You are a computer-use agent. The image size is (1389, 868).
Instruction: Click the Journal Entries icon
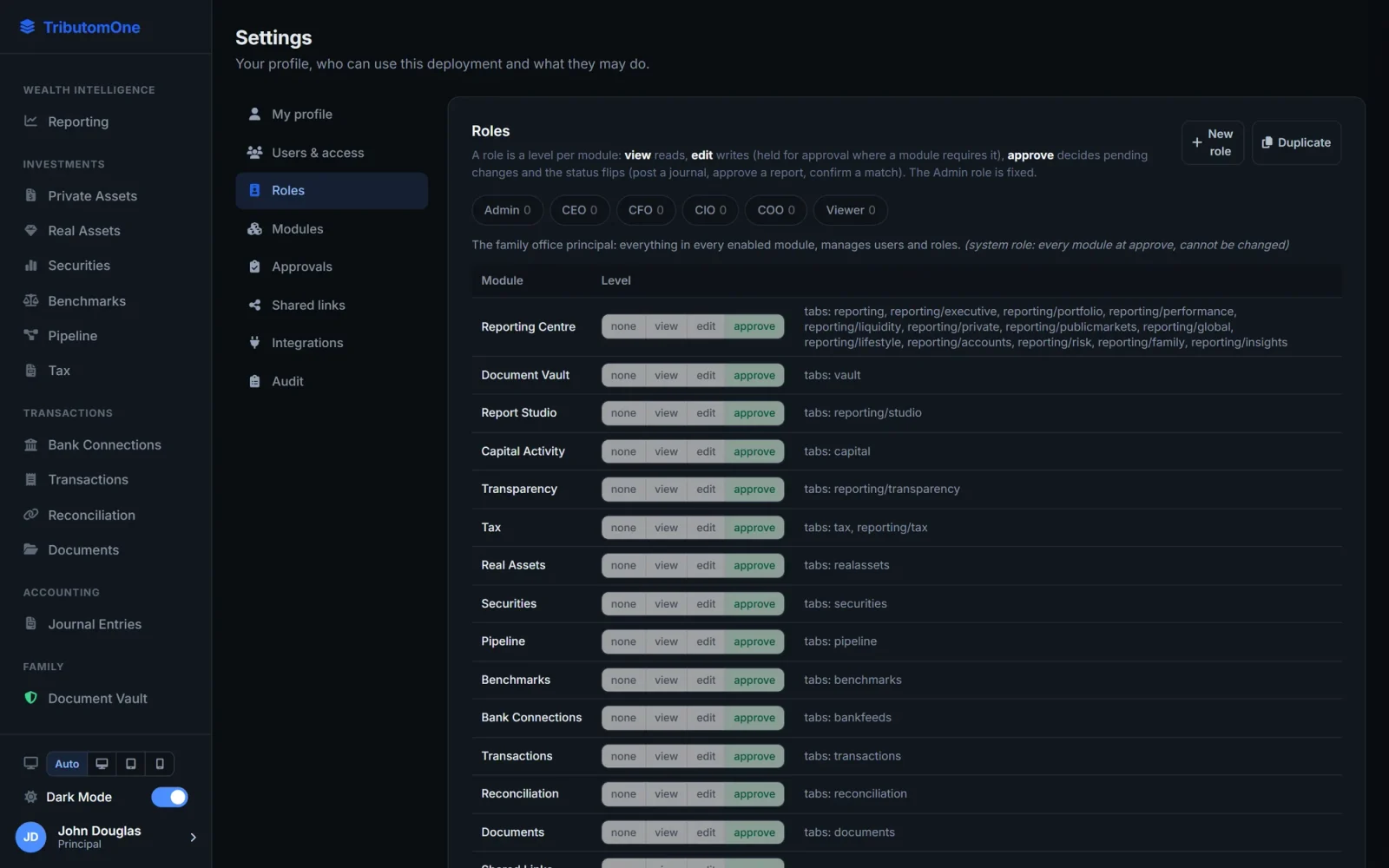tap(30, 624)
